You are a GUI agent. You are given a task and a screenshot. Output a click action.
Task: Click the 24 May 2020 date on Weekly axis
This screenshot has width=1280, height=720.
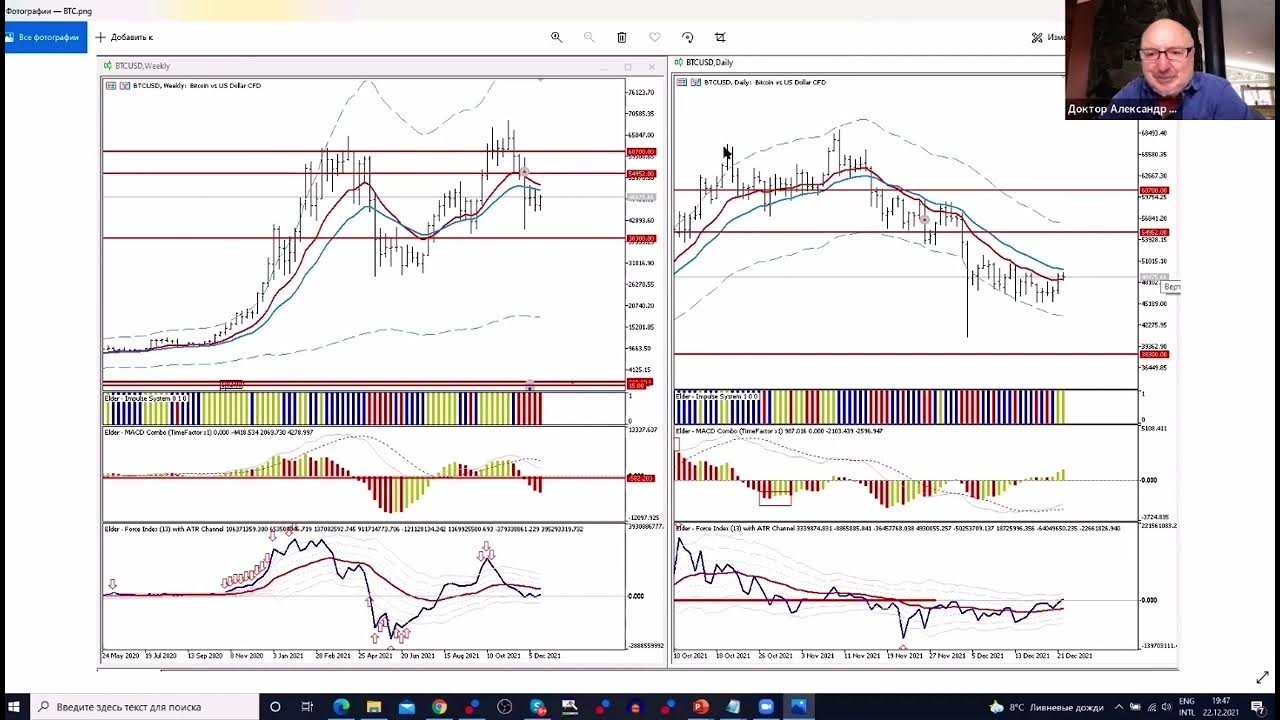click(x=120, y=656)
